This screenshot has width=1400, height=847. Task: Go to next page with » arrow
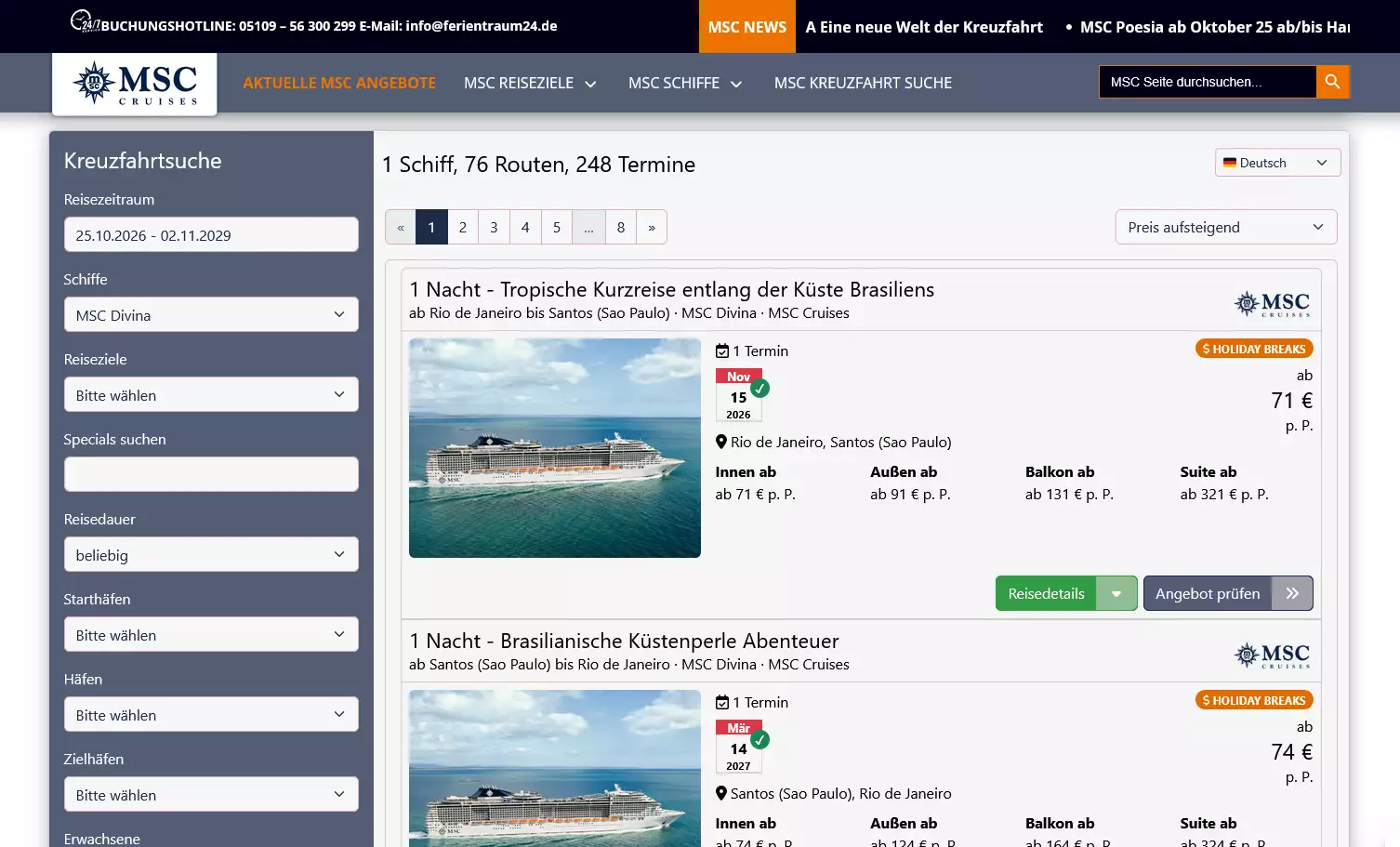click(652, 227)
